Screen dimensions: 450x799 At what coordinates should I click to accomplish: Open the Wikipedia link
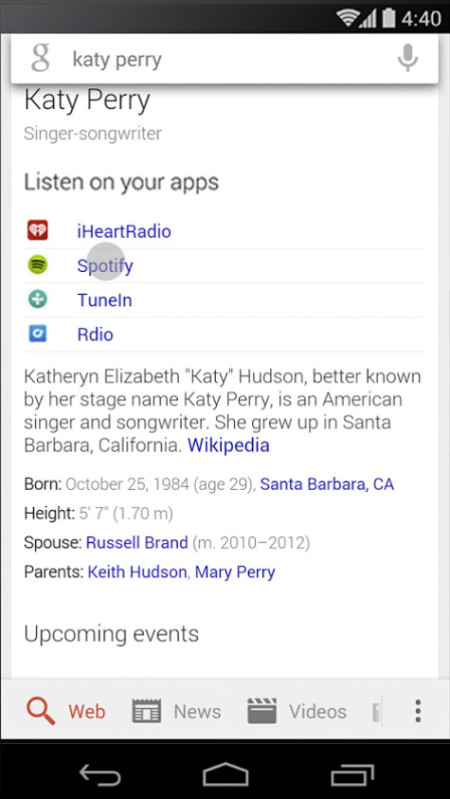tap(228, 445)
